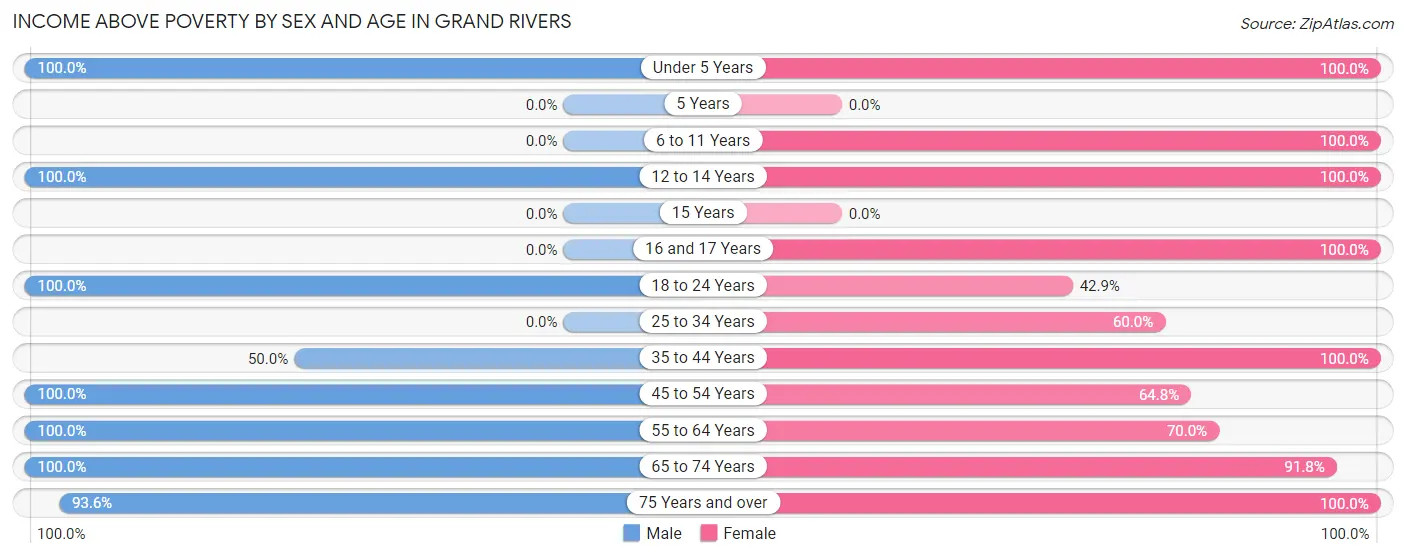The height and width of the screenshot is (558, 1406).
Task: Click the 50.0% male bar for 35–44
Action: pos(470,358)
